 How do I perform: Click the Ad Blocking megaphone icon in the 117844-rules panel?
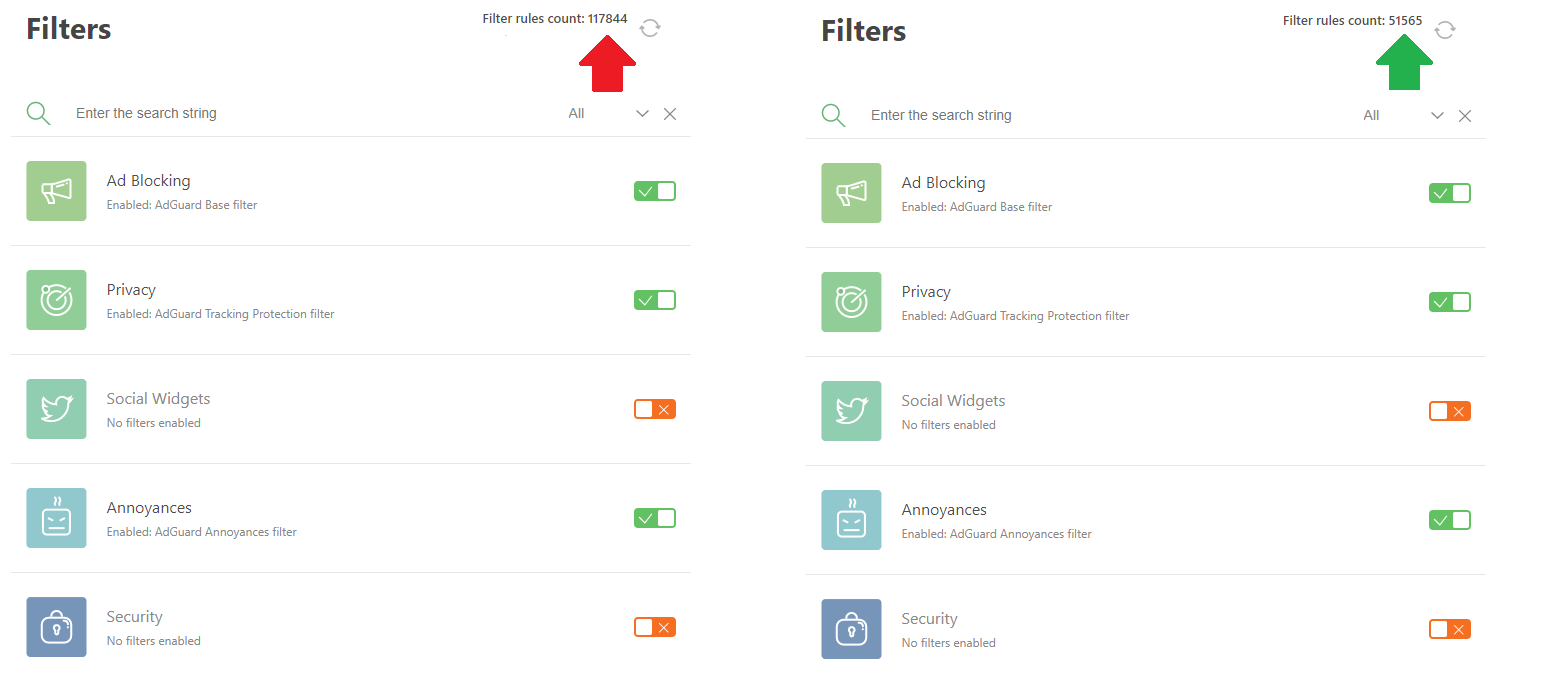tap(56, 191)
